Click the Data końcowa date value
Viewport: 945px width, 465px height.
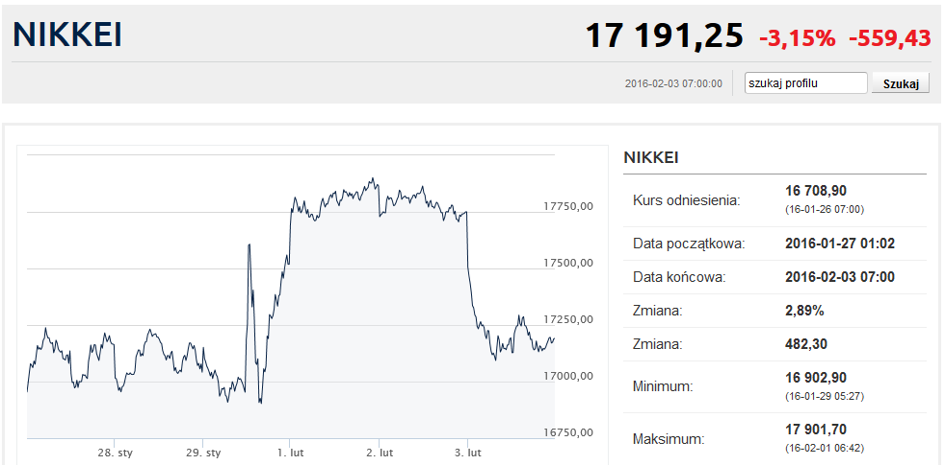[x=840, y=277]
